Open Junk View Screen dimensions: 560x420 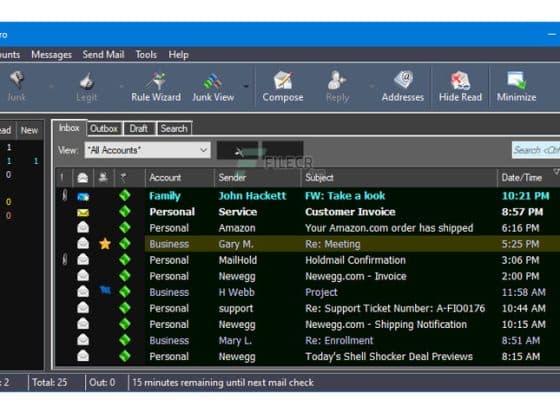(x=213, y=86)
